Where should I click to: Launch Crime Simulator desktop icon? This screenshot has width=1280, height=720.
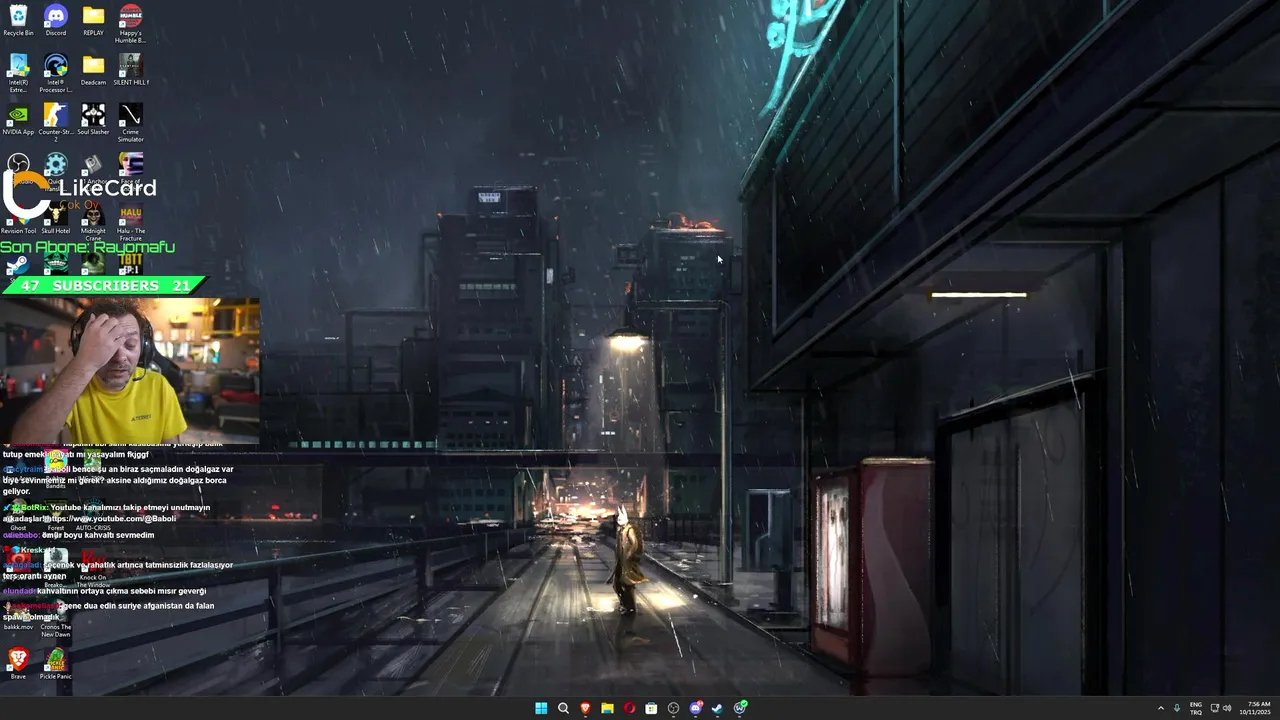(130, 122)
